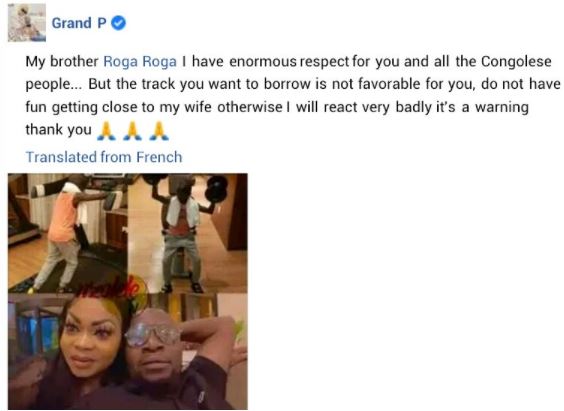Open the dumbbell lifting photo
This screenshot has width=564, height=411.
187,233
